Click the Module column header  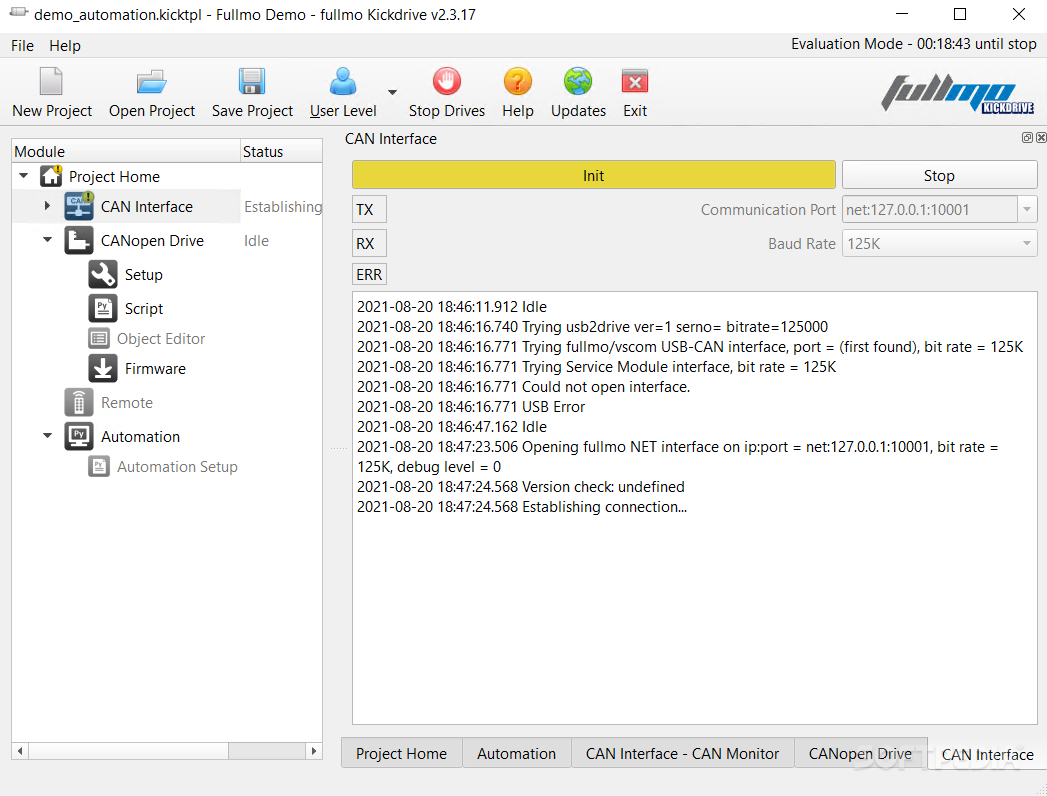click(x=126, y=152)
